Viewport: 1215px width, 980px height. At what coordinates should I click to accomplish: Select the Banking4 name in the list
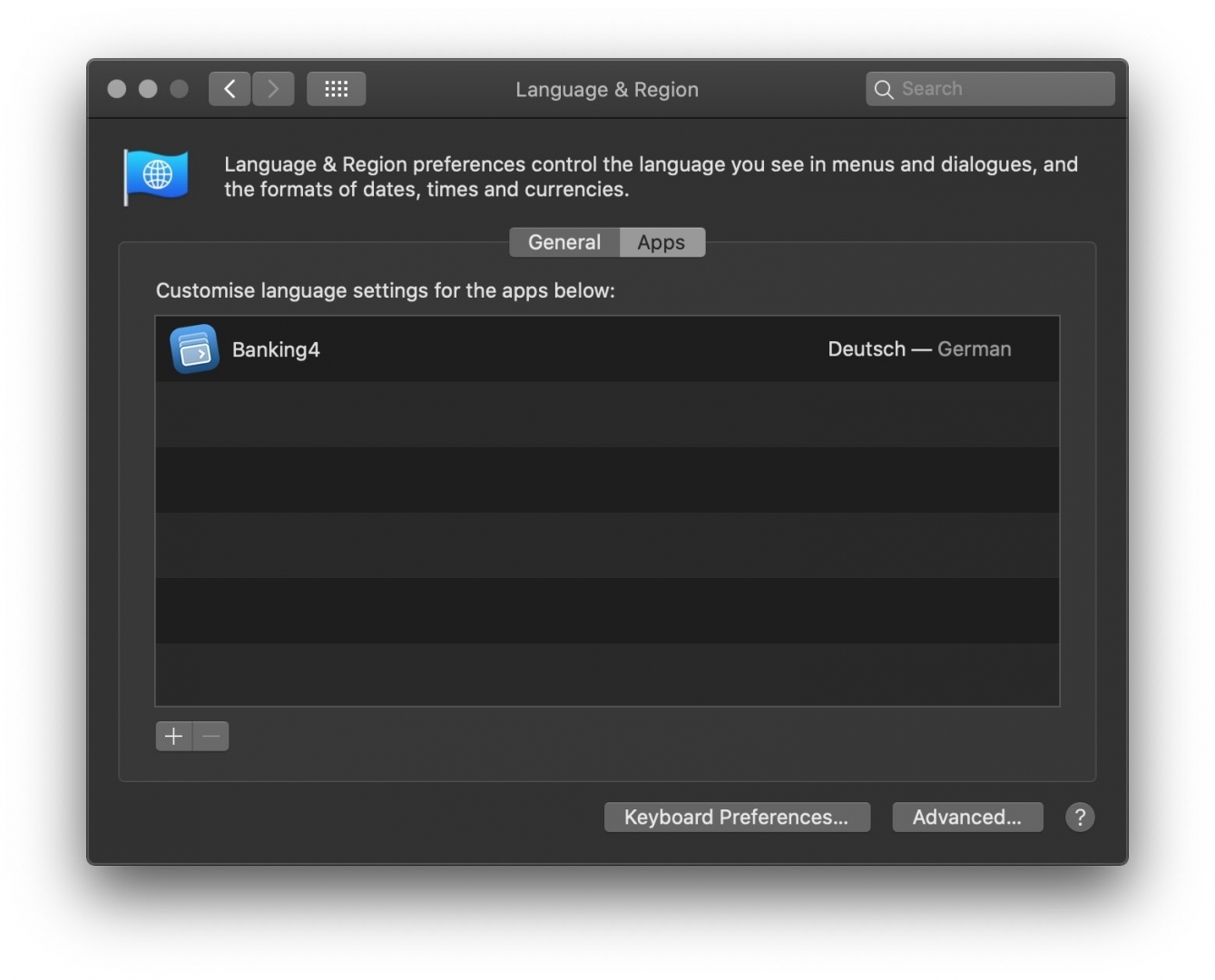276,349
